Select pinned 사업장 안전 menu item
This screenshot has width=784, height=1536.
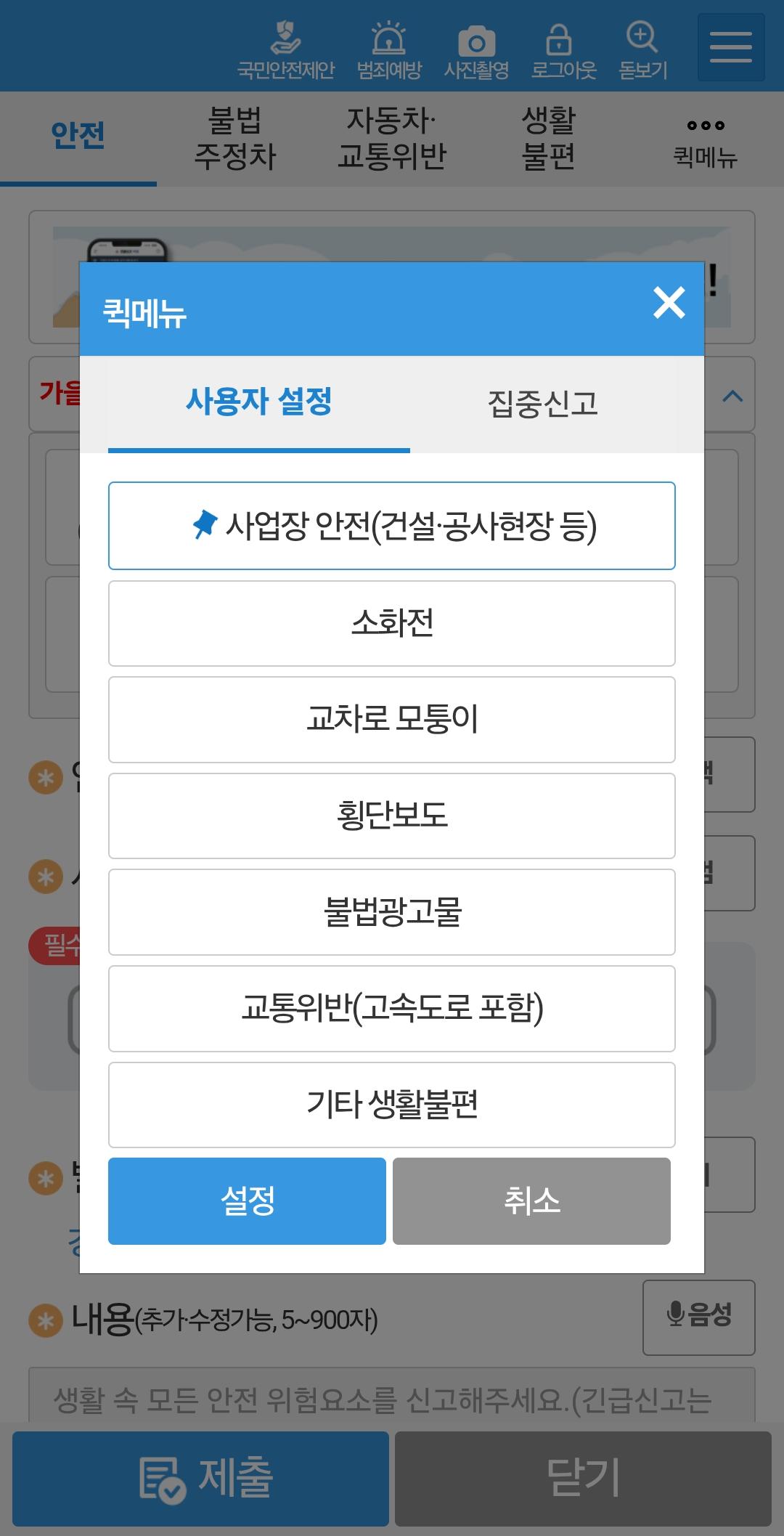pyautogui.click(x=392, y=526)
